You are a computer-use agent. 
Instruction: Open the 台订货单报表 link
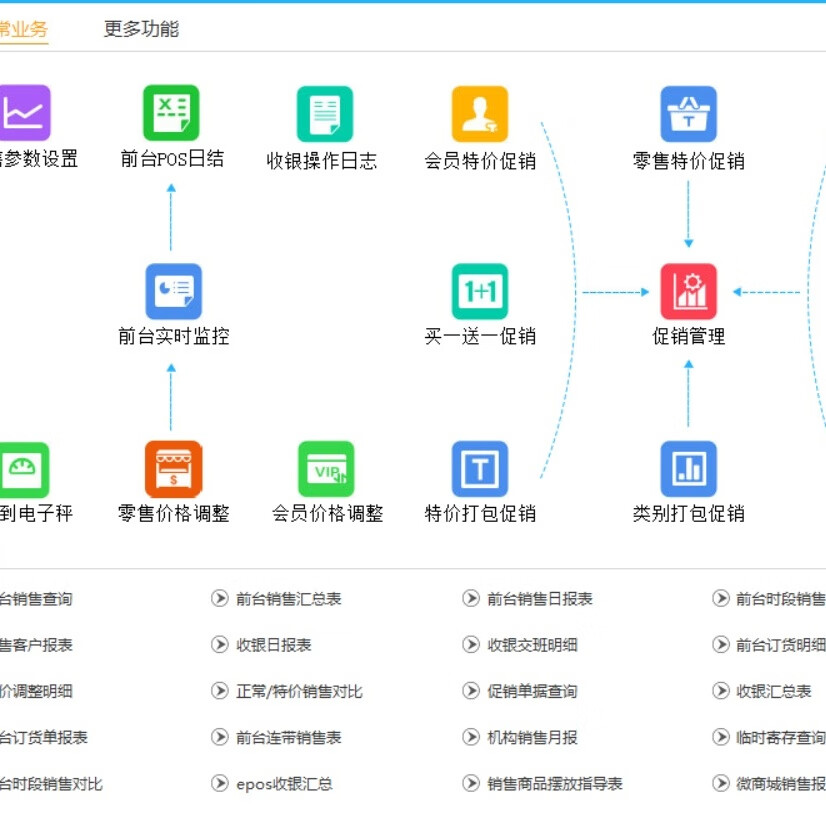point(44,738)
